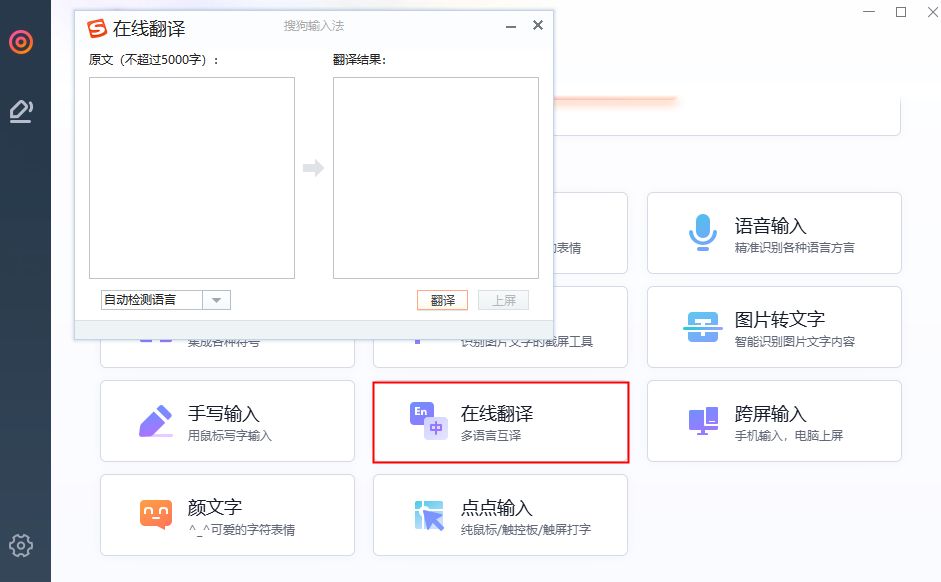Click the 上屏 button
The width and height of the screenshot is (941, 582).
coord(504,300)
